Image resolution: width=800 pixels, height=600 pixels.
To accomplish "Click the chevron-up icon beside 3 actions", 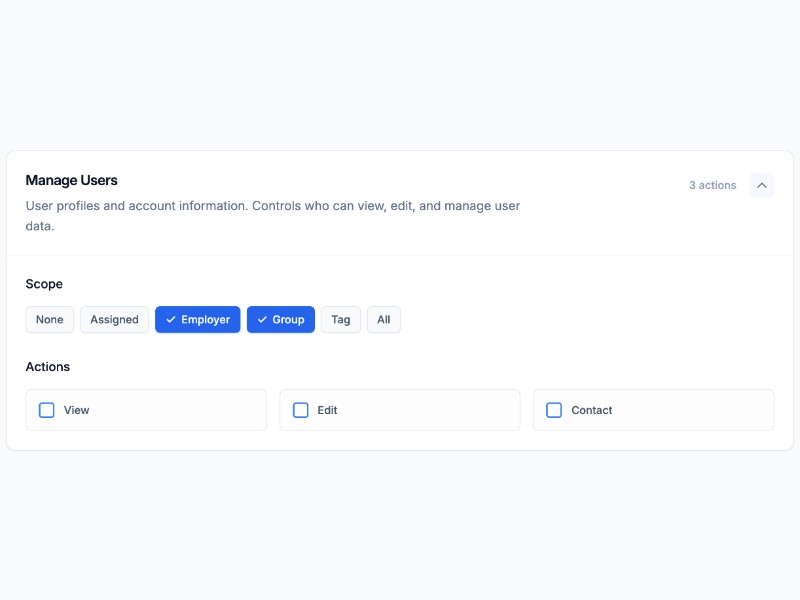I will tap(762, 185).
